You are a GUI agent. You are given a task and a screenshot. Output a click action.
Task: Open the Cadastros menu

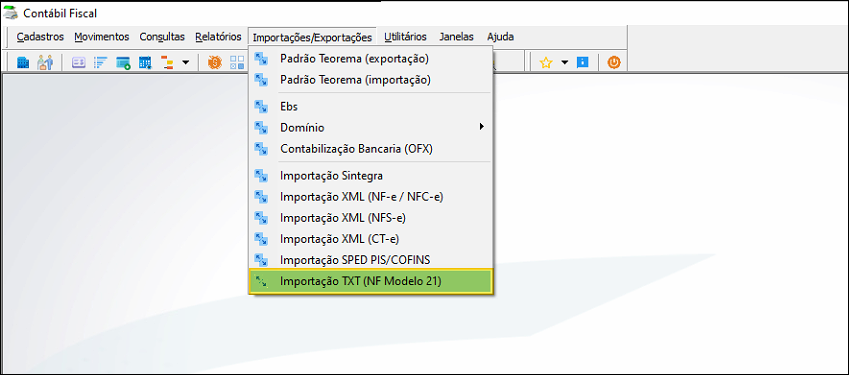pyautogui.click(x=40, y=37)
